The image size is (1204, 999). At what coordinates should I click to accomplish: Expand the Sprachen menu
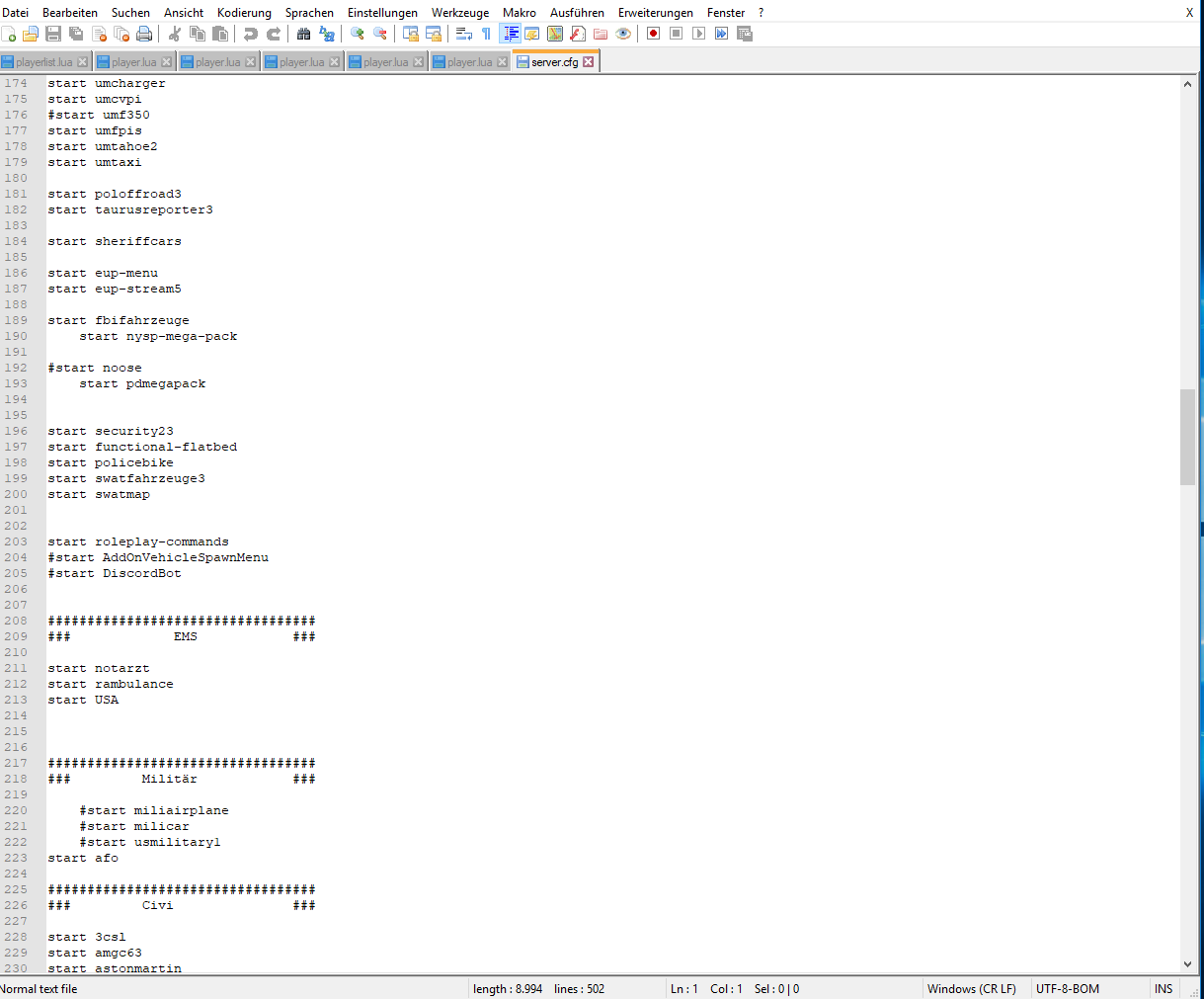309,13
